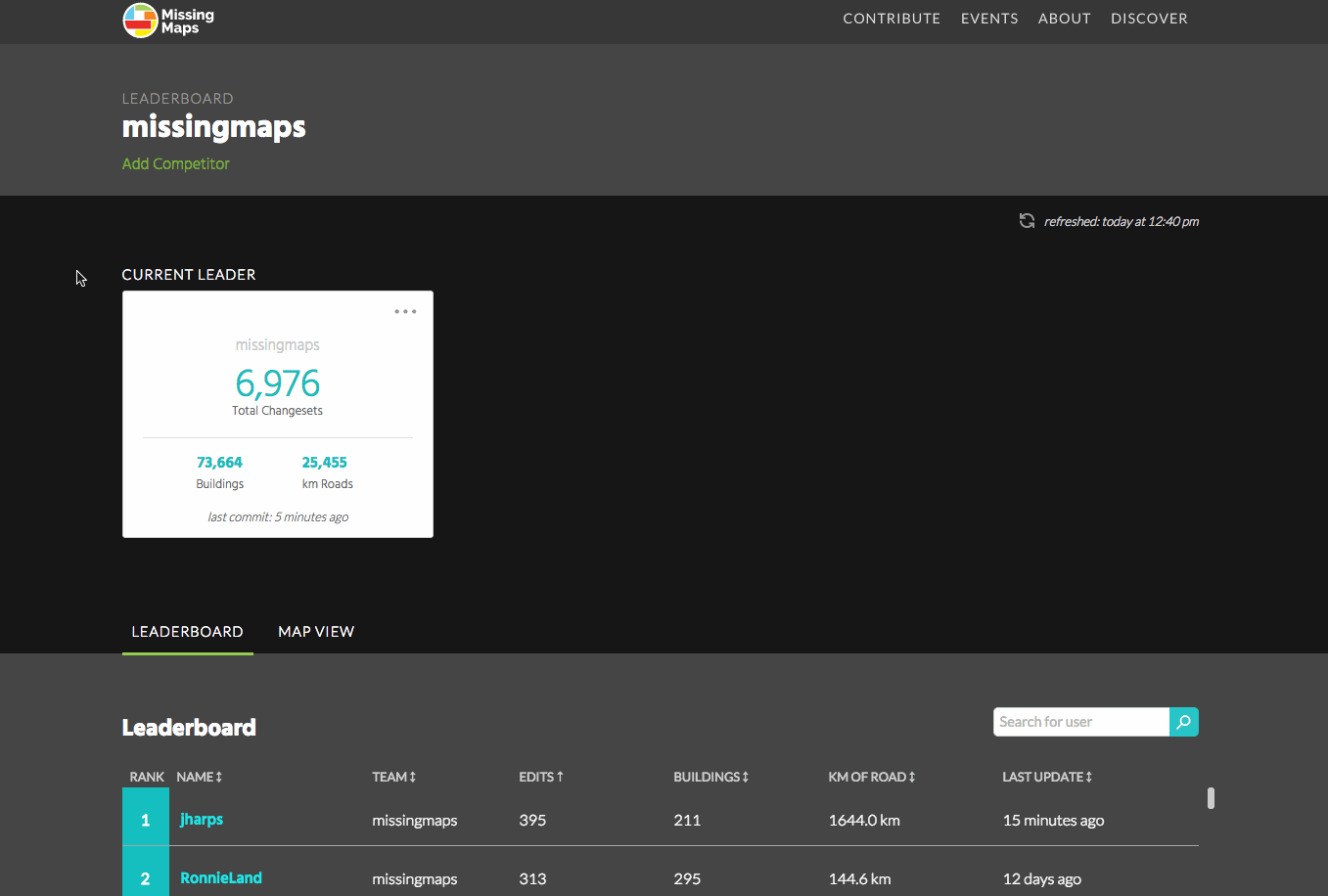Click the missingmaps page heading
This screenshot has height=896, width=1328.
214,127
